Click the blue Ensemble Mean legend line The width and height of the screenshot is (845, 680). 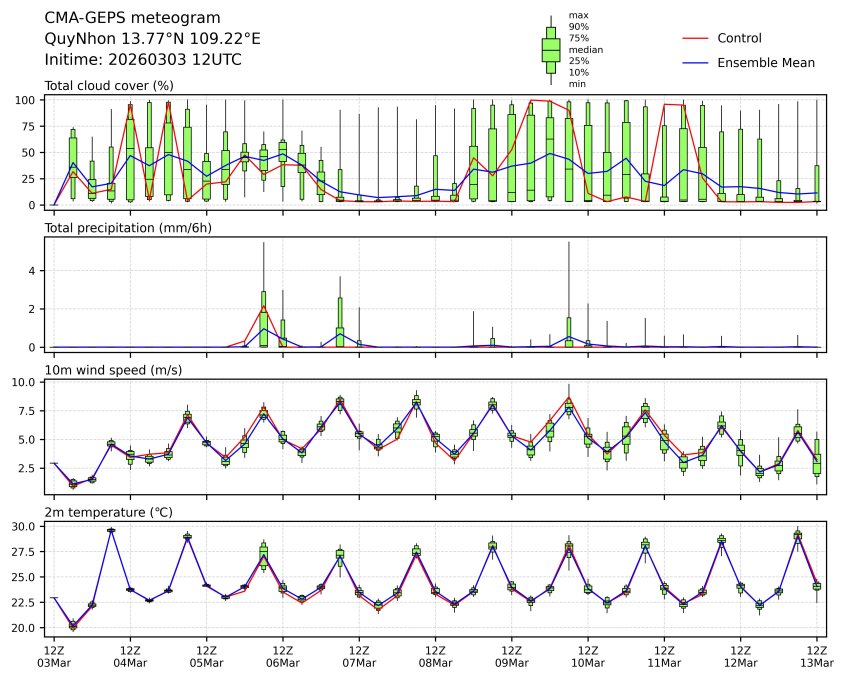(x=694, y=62)
